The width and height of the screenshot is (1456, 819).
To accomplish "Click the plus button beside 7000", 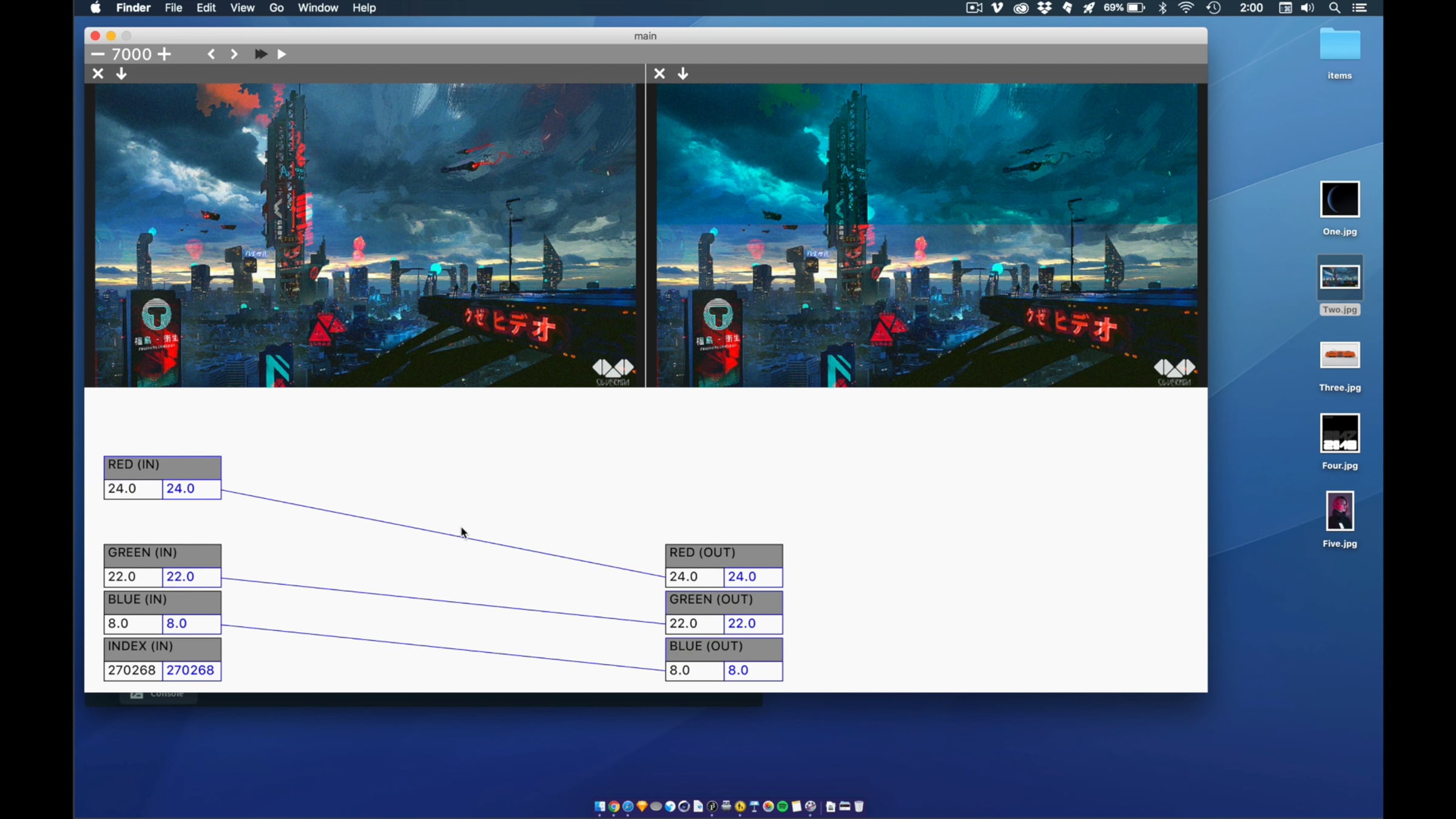I will click(x=164, y=54).
